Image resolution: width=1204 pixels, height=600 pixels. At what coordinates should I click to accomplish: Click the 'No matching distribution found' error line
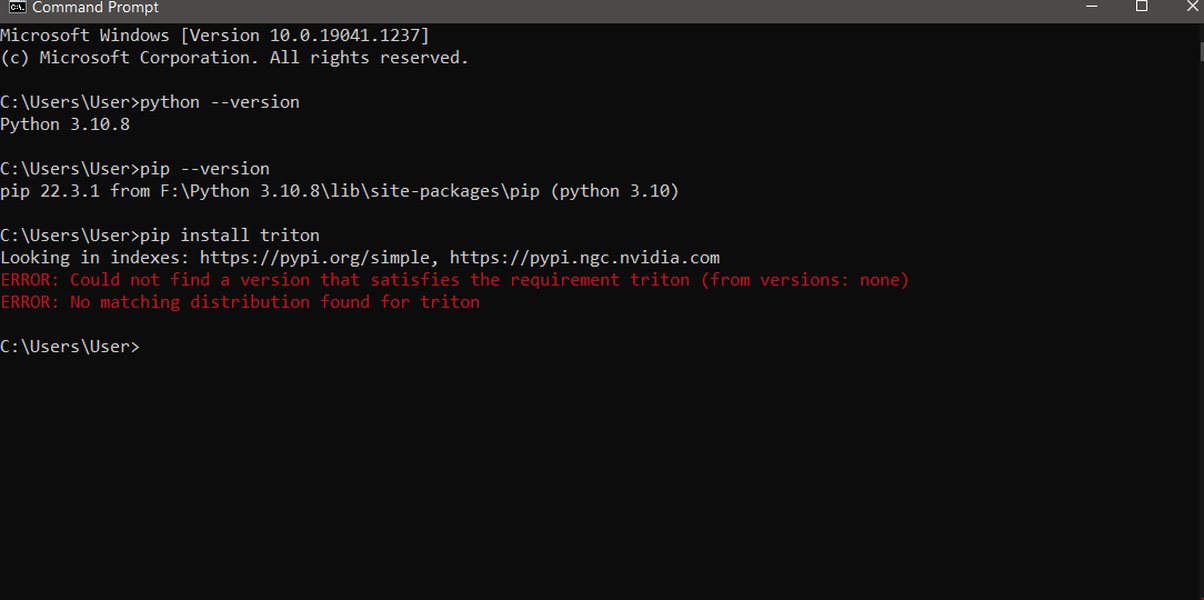240,302
